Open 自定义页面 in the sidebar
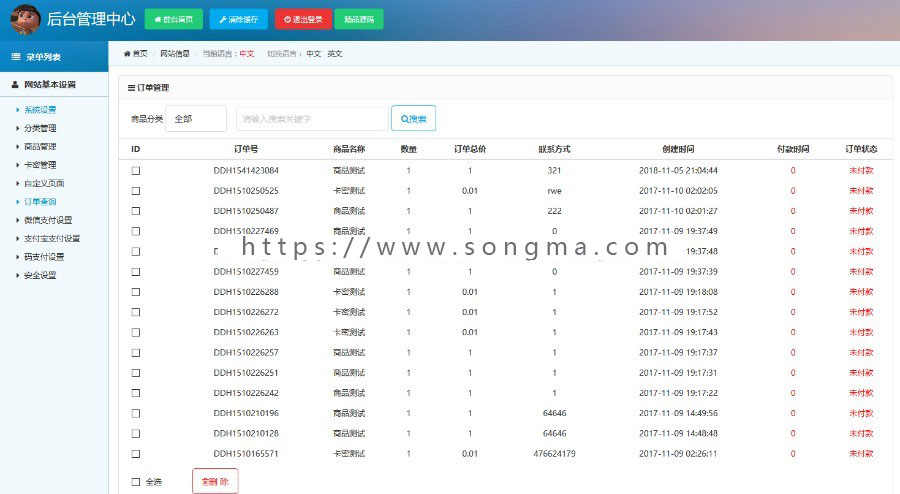 point(44,183)
